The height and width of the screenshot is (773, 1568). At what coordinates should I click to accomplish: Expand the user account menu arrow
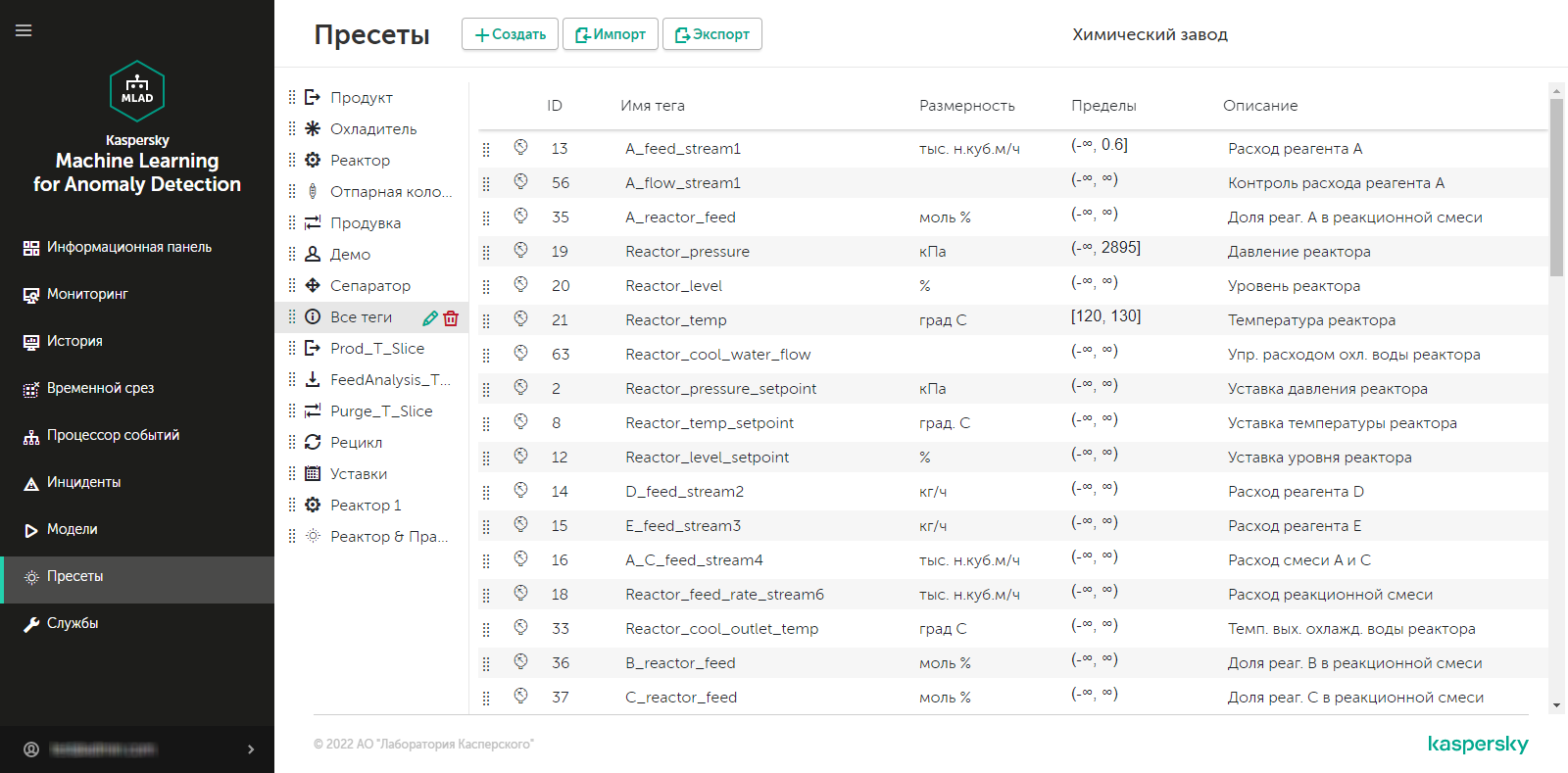click(x=251, y=749)
